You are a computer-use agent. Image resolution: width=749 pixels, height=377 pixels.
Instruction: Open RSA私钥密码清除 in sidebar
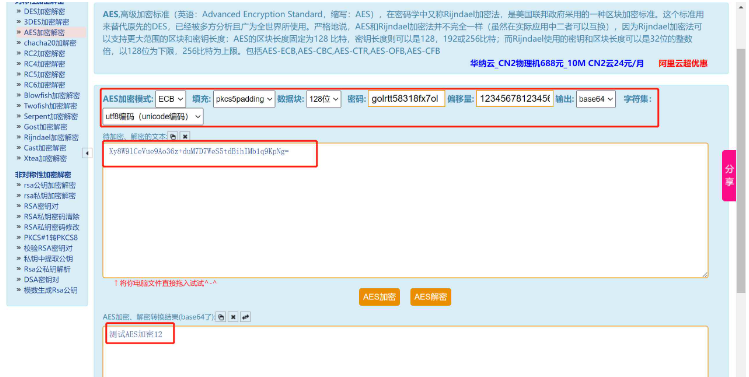[52, 216]
